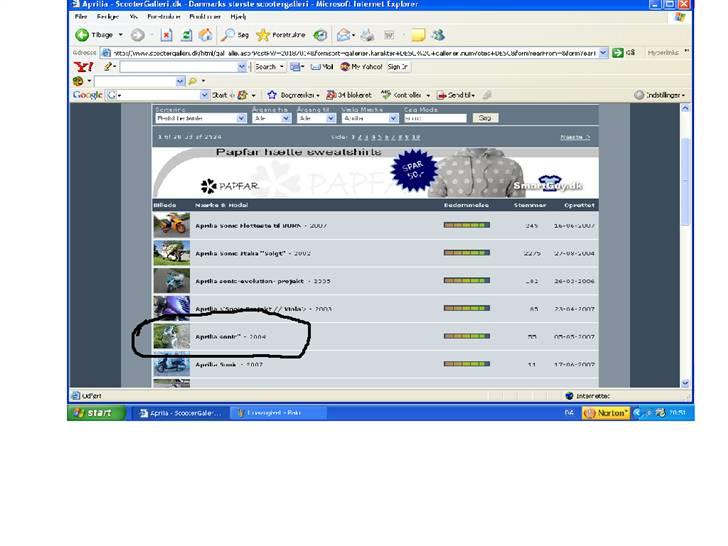Screen dimensions: 728x546
Task: Refresh the page with the green icon
Action: coord(186,35)
